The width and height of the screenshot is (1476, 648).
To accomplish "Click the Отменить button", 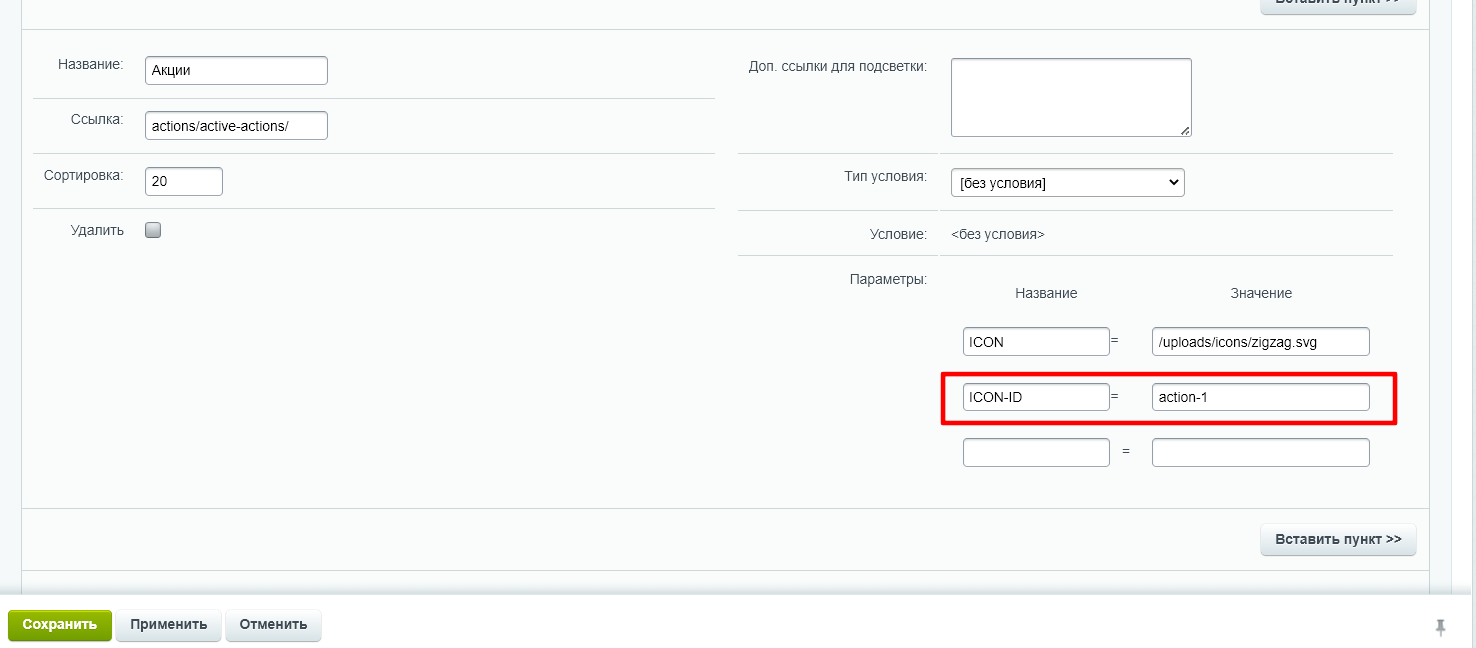I will coord(273,625).
